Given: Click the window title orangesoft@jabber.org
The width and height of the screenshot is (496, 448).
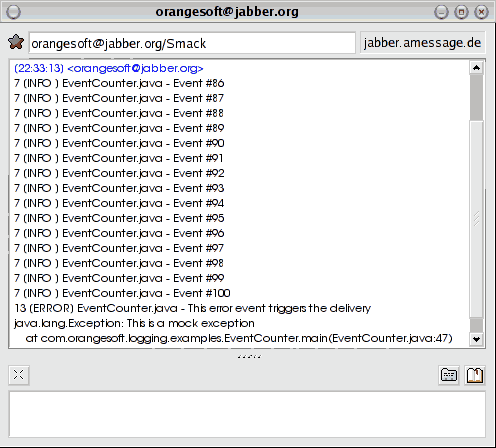Looking at the screenshot, I should tap(227, 12).
